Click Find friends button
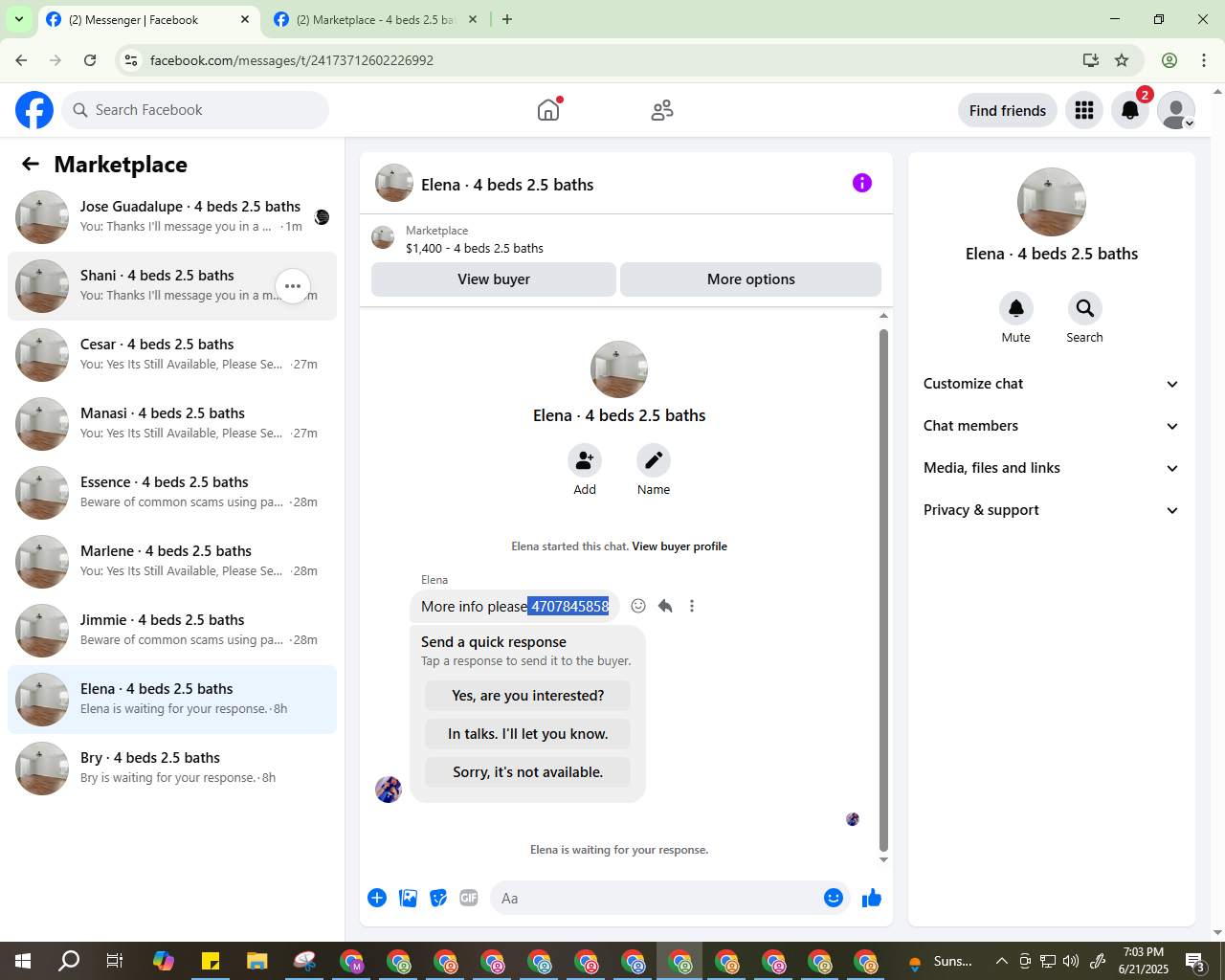The image size is (1225, 980). click(x=1008, y=110)
